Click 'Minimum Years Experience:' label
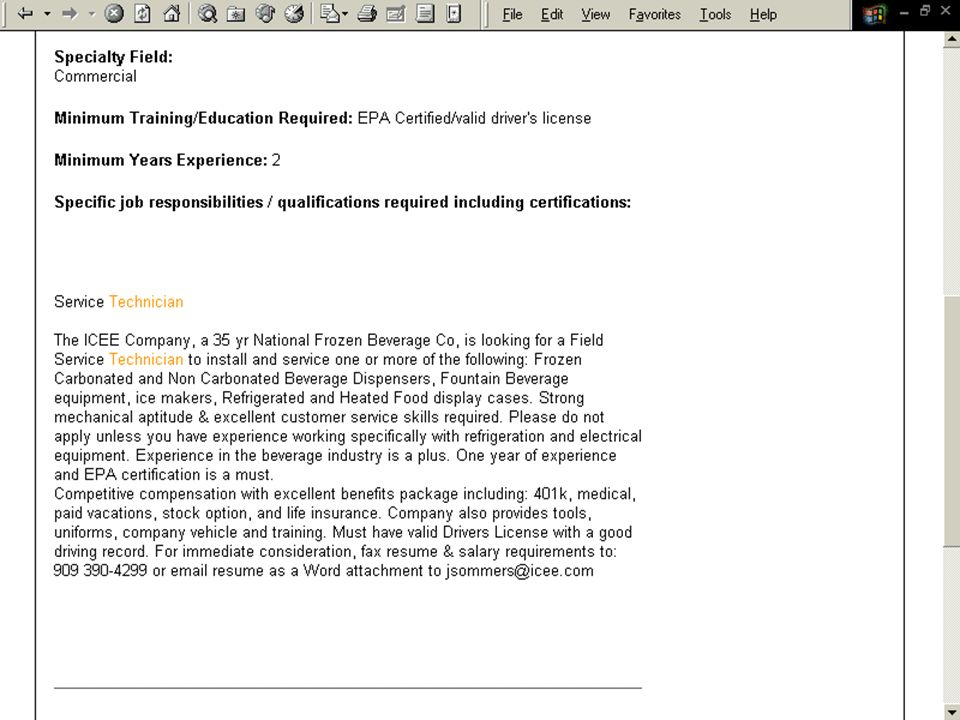Viewport: 960px width, 720px height. 160,160
